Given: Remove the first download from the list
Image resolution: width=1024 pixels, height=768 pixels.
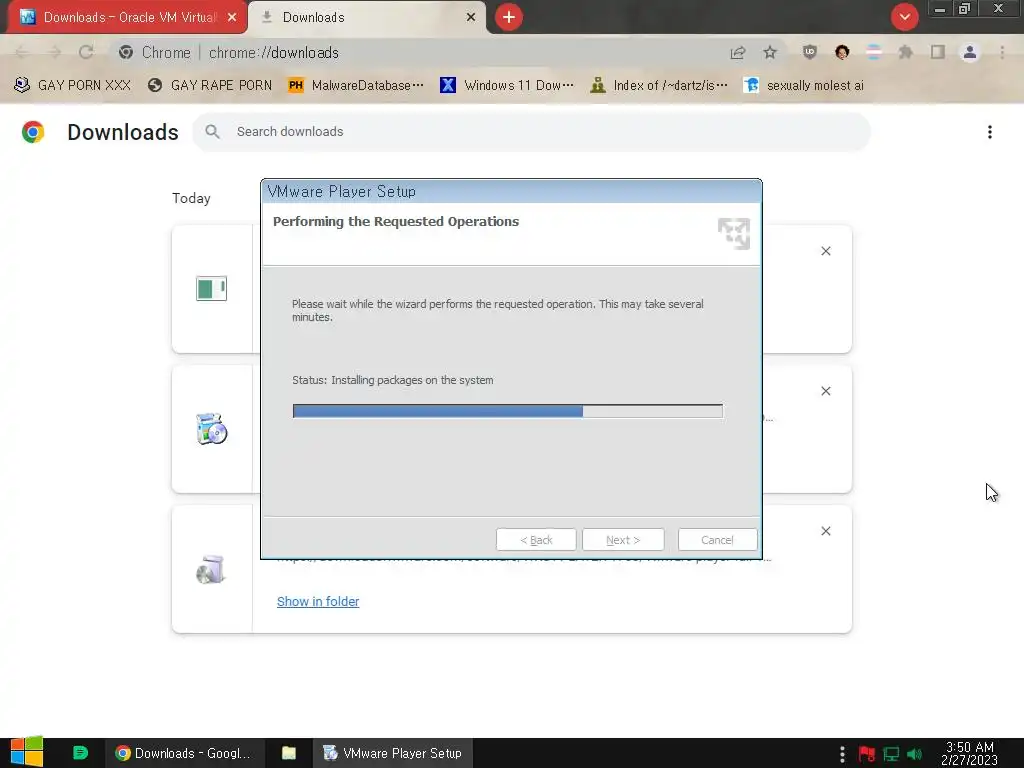Looking at the screenshot, I should point(826,251).
